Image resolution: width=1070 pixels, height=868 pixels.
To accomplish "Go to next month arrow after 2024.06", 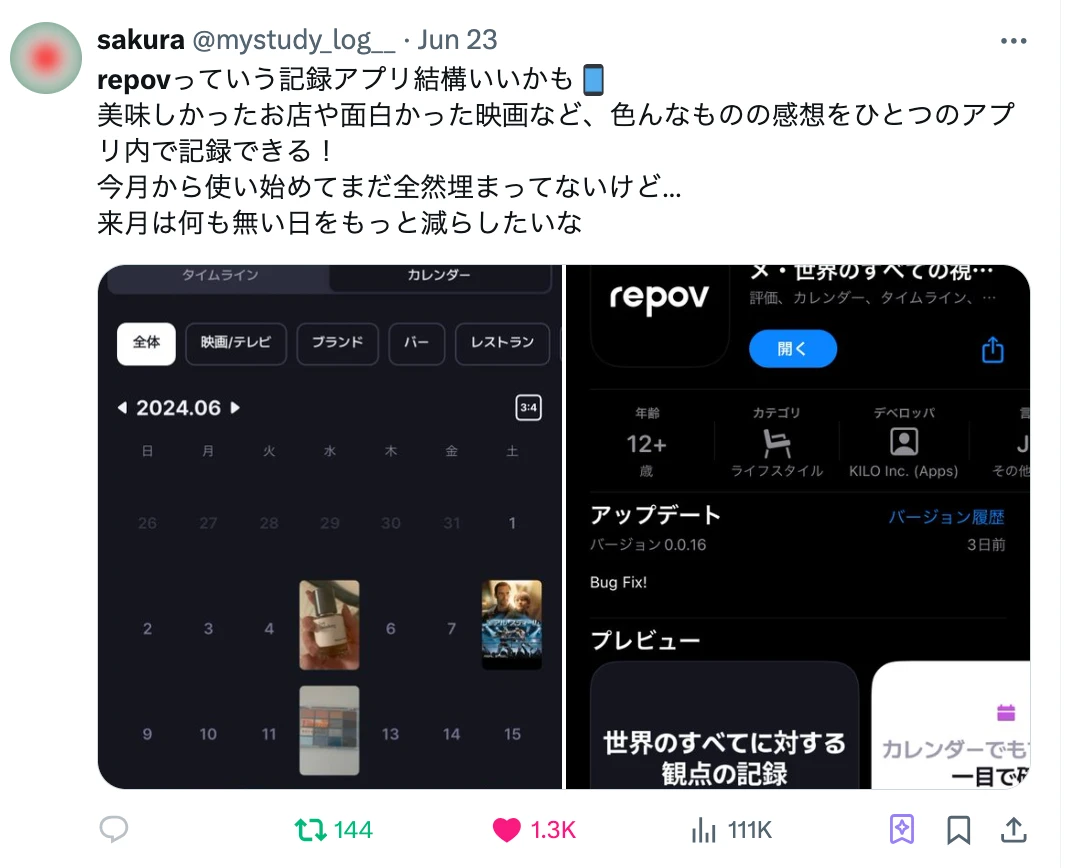I will (235, 407).
